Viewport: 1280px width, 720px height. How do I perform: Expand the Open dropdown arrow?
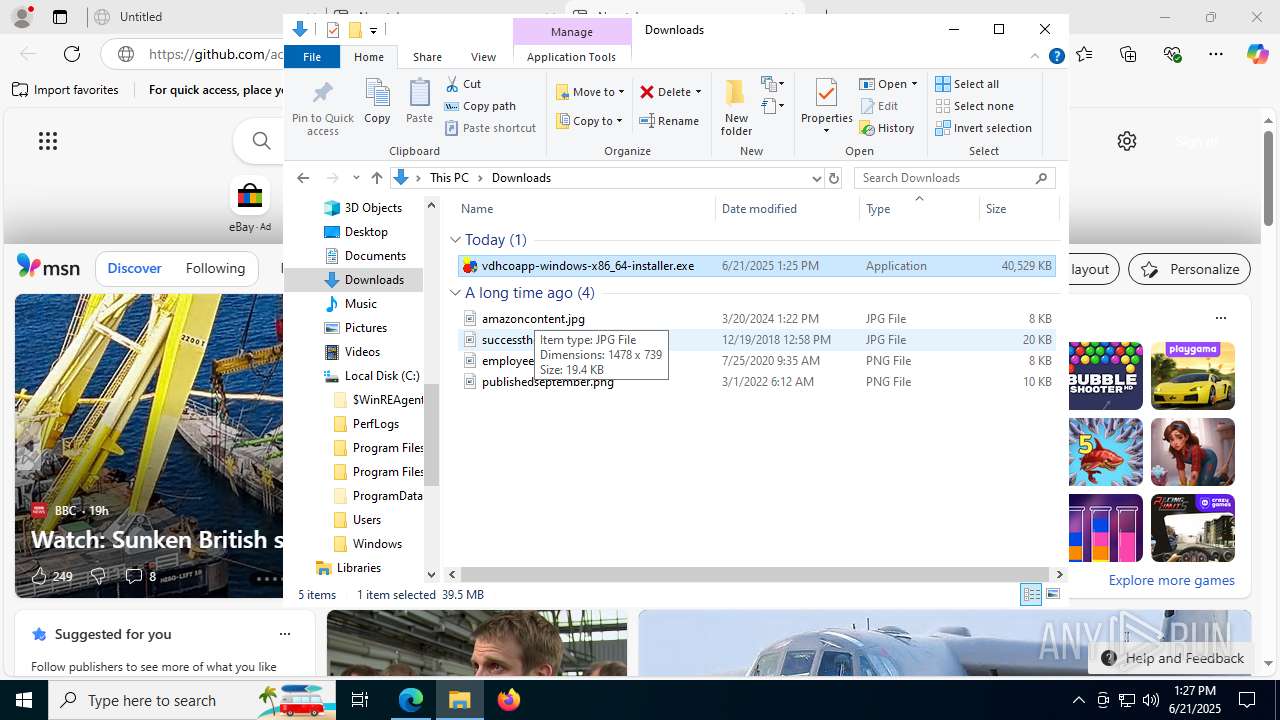point(914,84)
